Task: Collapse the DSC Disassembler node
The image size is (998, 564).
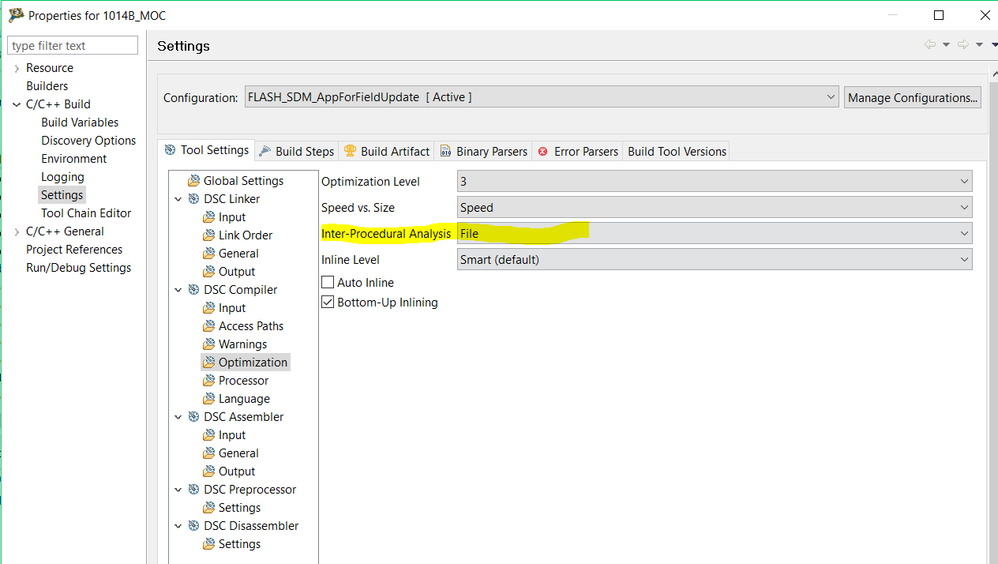Action: 178,526
